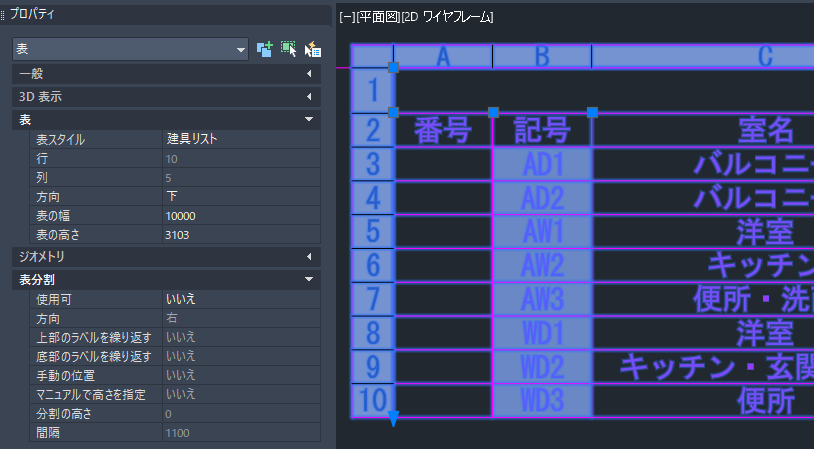Image resolution: width=814 pixels, height=449 pixels.
Task: Click the grip between columns A and B
Action: click(493, 112)
